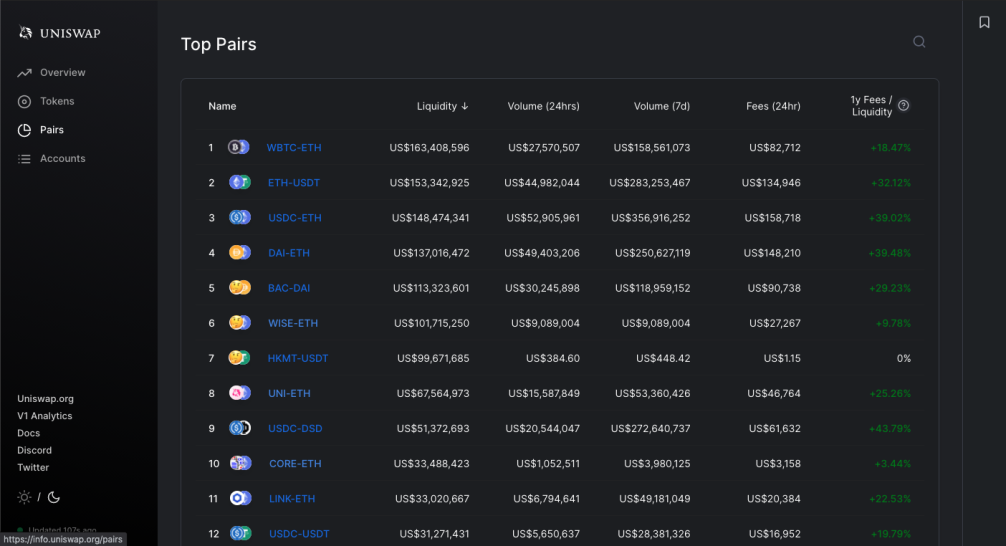The image size is (1006, 546).
Task: Click the bookmark icon in the top corner
Action: [x=984, y=22]
